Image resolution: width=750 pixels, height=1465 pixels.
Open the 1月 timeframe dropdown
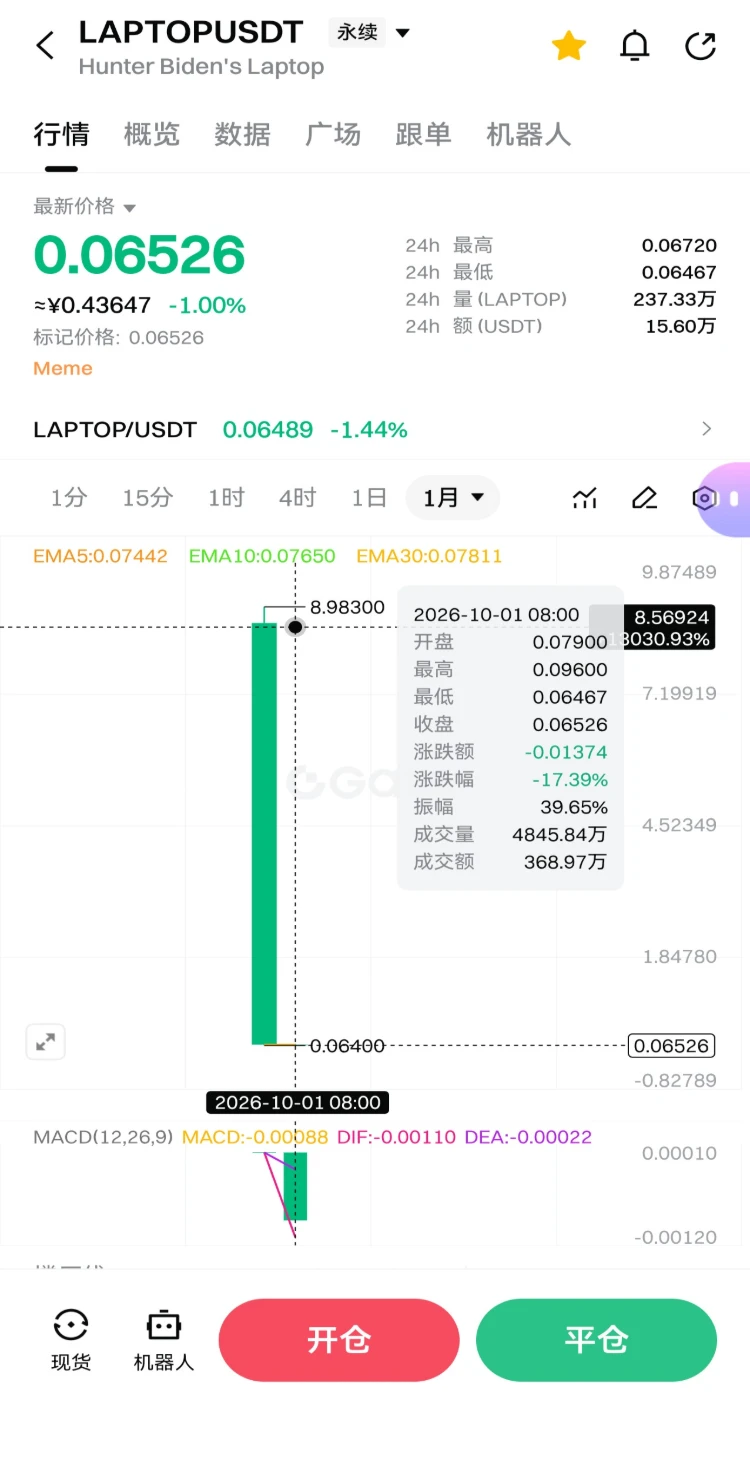pyautogui.click(x=453, y=497)
